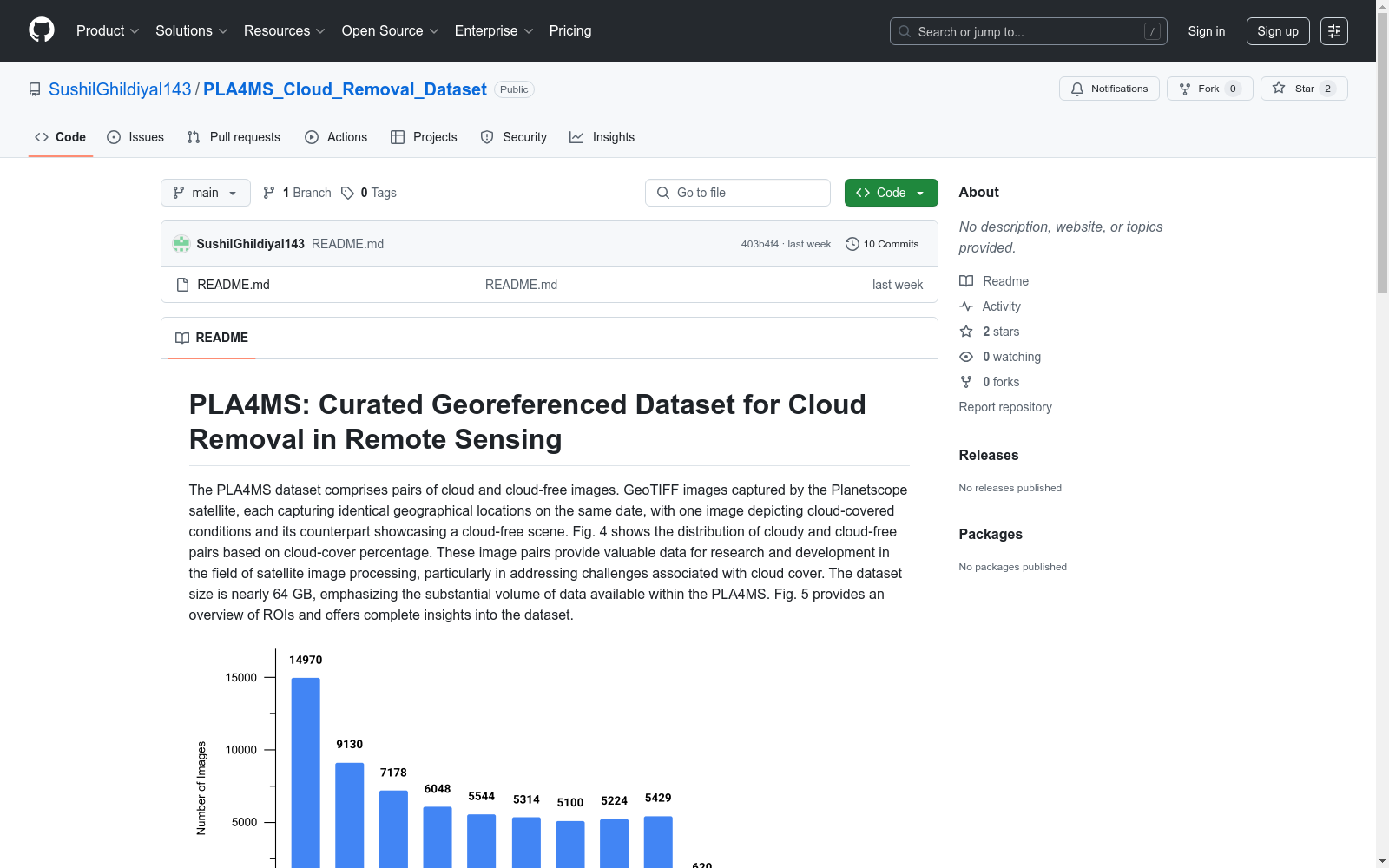Open the Insights tab
This screenshot has width=1389, height=868.
[x=602, y=137]
